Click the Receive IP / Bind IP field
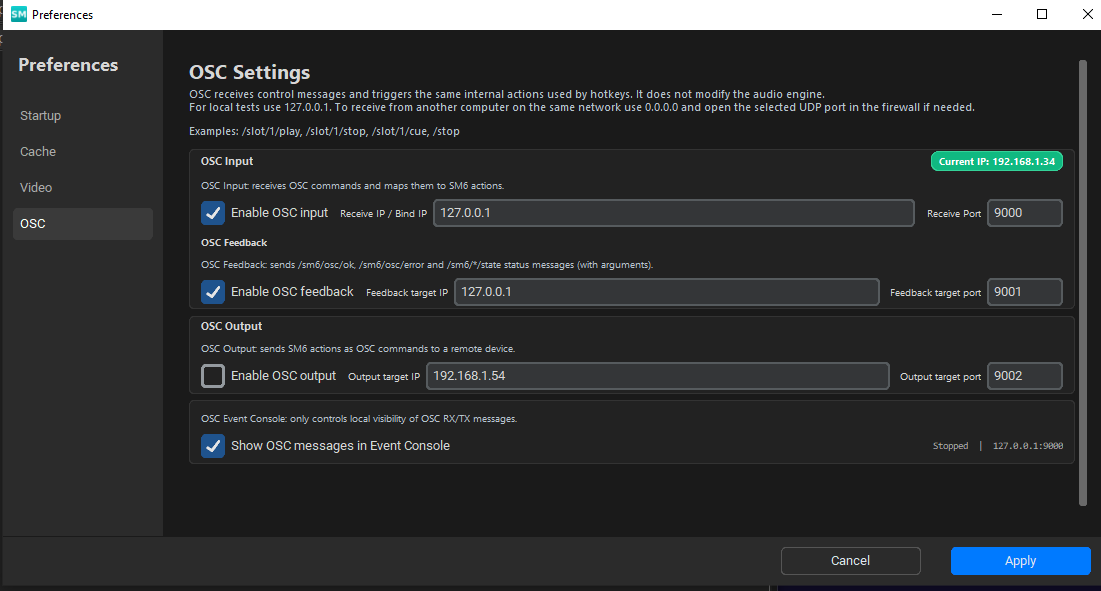This screenshot has height=591, width=1101. coord(673,213)
